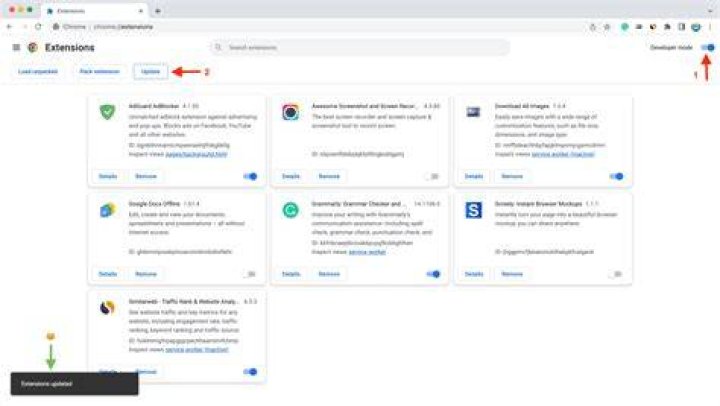This screenshot has height=406, width=720.
Task: Click the Similarweb extension card icon
Action: [x=107, y=308]
